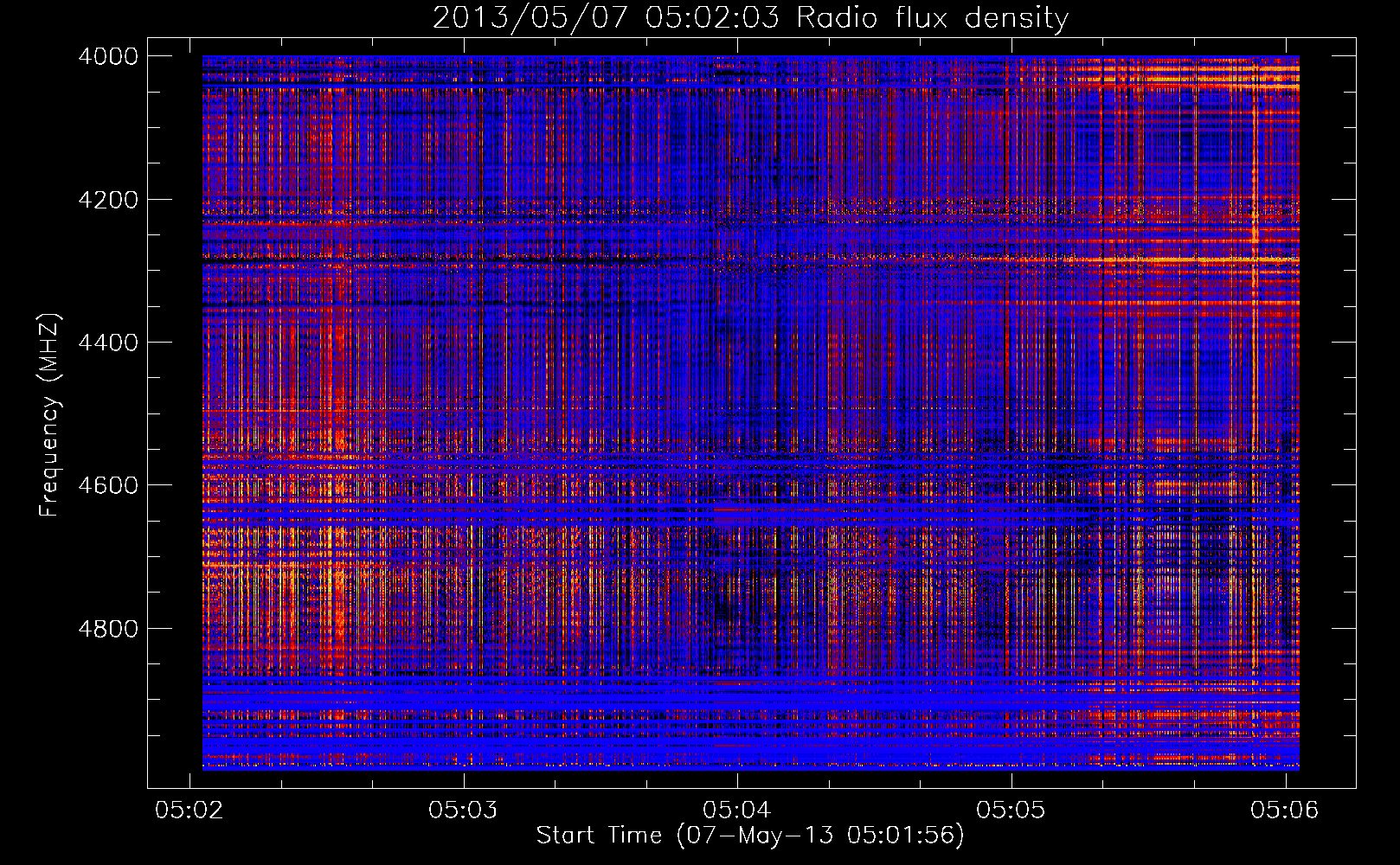Click the 4200 frequency axis label
Viewport: 1400px width, 865px height.
point(108,200)
